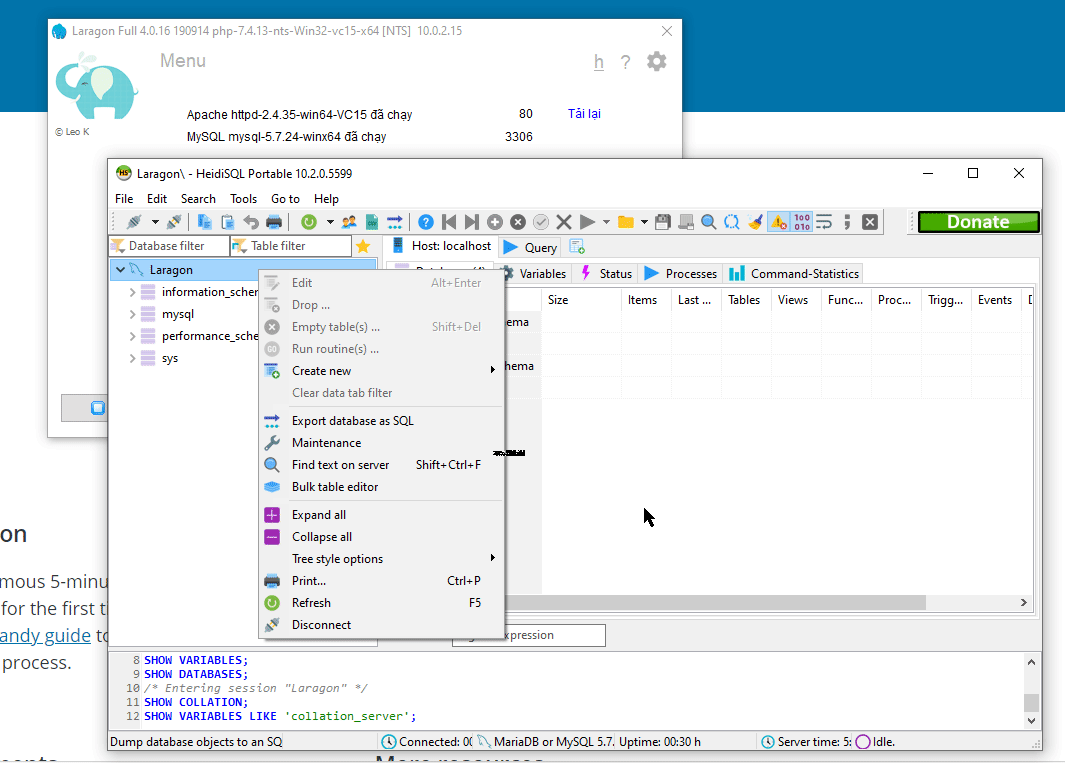Click the Replace text icon in the toolbar

pyautogui.click(x=732, y=221)
